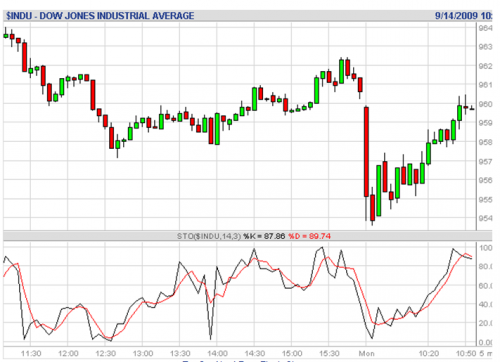Click the 14:00 time axis label
Viewport: 500px width, 362px height.
[x=217, y=353]
